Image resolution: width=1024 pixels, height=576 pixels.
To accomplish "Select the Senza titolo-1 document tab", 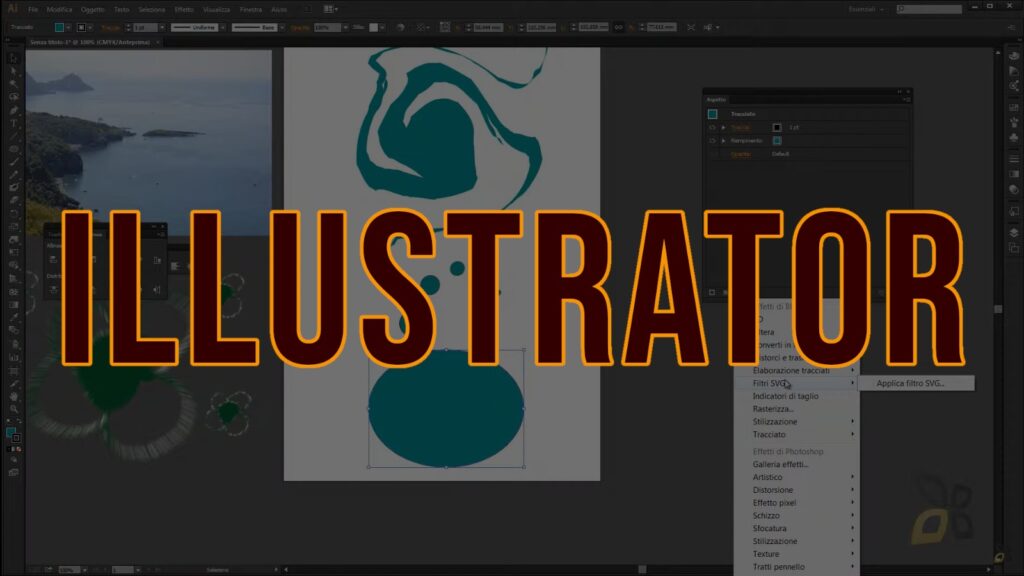I will pyautogui.click(x=90, y=42).
